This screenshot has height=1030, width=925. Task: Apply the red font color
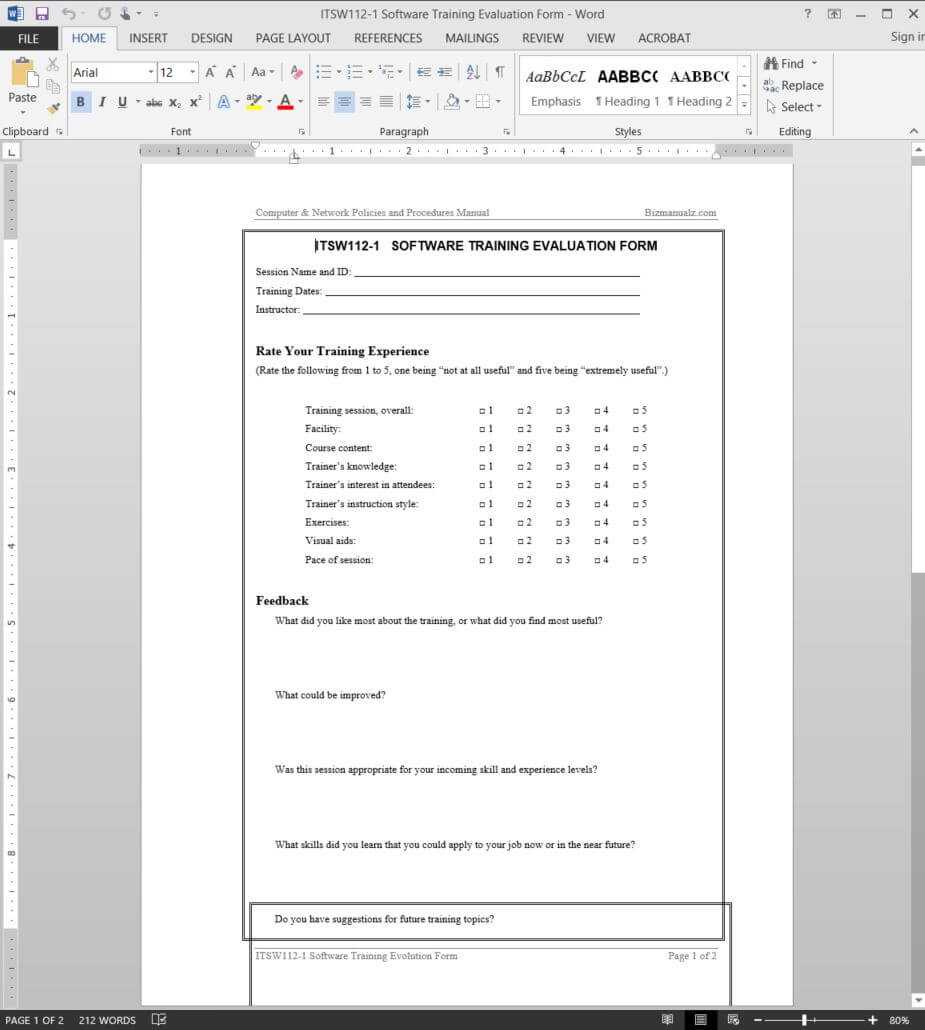pos(285,102)
